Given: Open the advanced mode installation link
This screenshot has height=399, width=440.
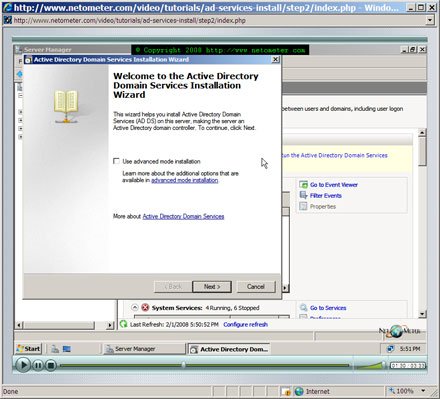Looking at the screenshot, I should pyautogui.click(x=185, y=180).
